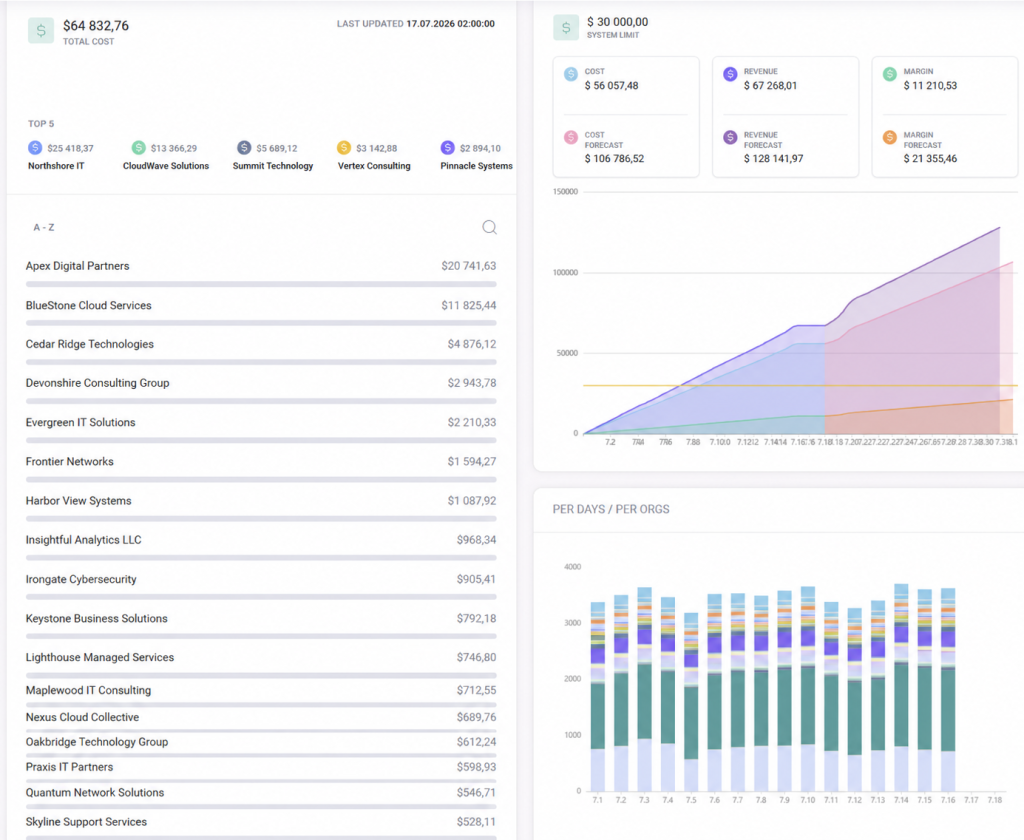
Task: Click the green dollar icon beside Total Cost
Action: point(40,31)
